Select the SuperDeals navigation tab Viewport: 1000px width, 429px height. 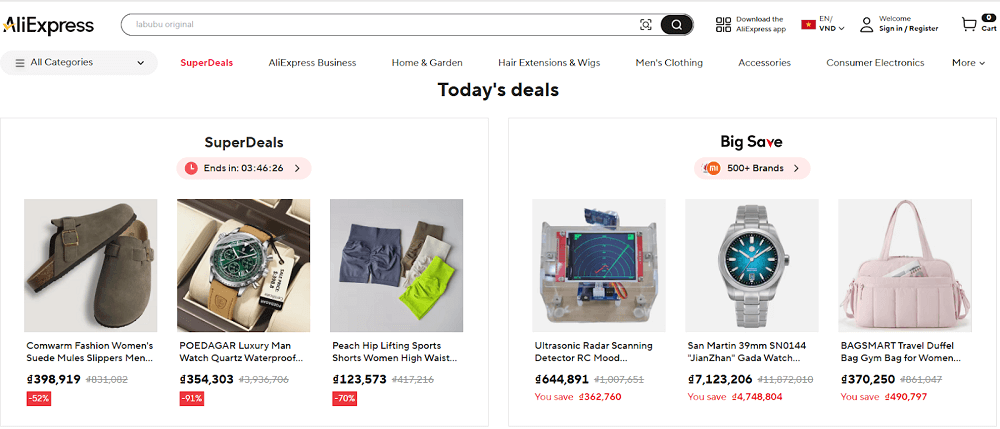207,63
